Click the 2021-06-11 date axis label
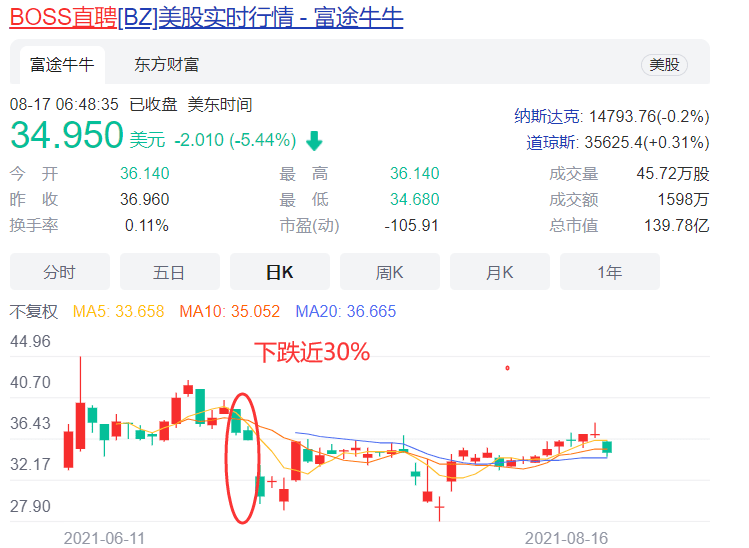This screenshot has width=749, height=548. click(105, 538)
